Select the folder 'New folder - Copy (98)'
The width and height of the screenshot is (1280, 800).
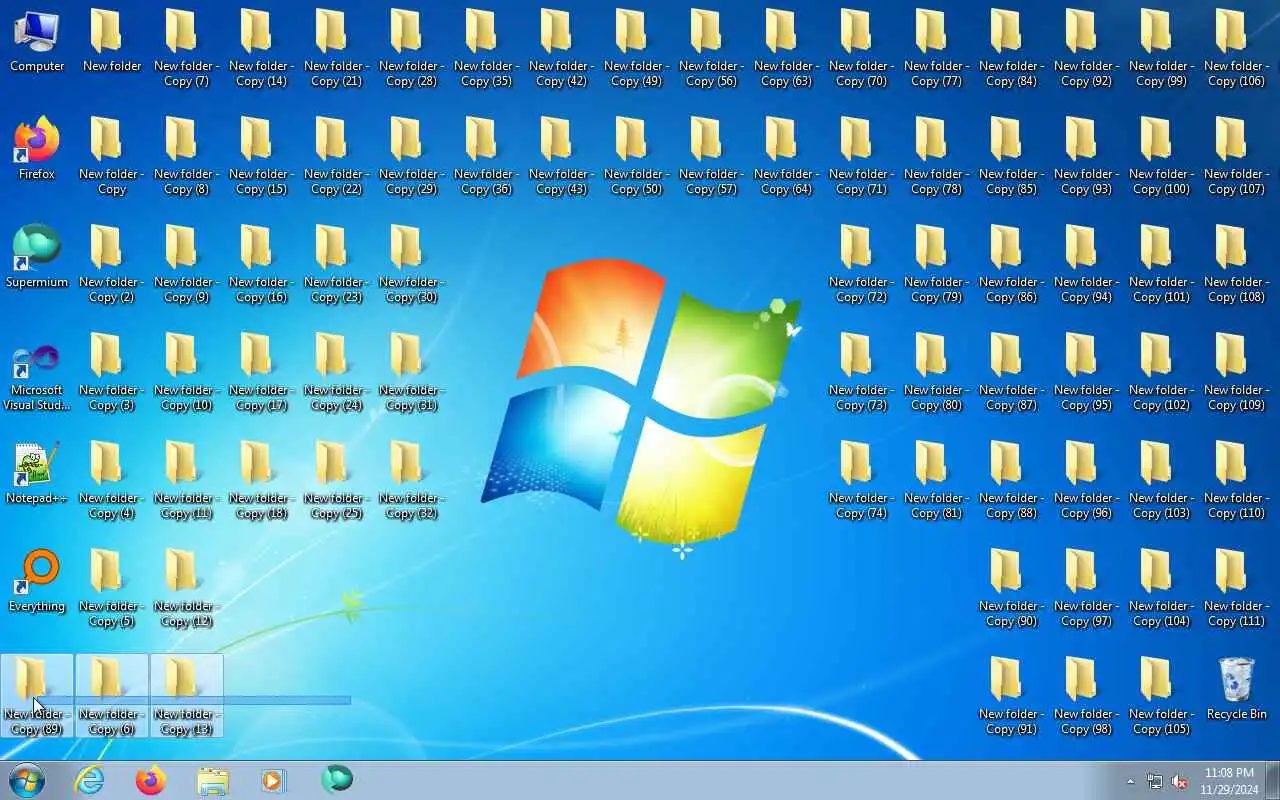tap(1087, 696)
